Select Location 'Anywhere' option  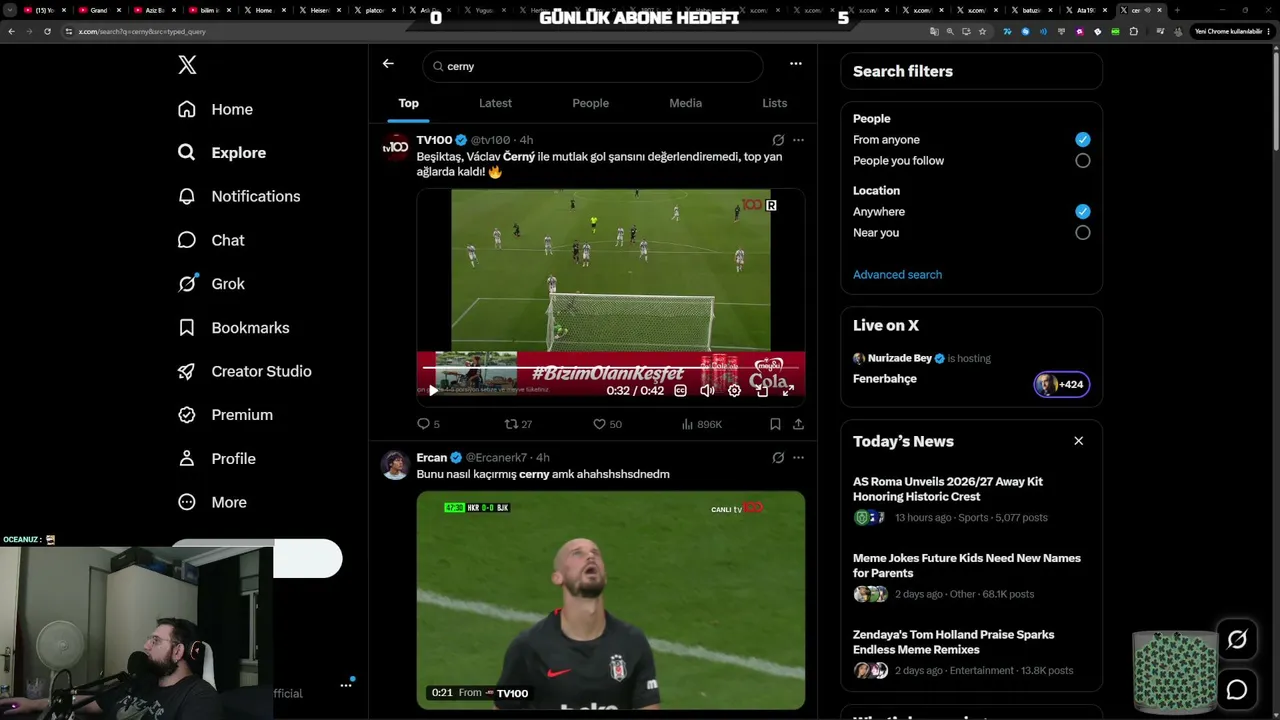1083,212
